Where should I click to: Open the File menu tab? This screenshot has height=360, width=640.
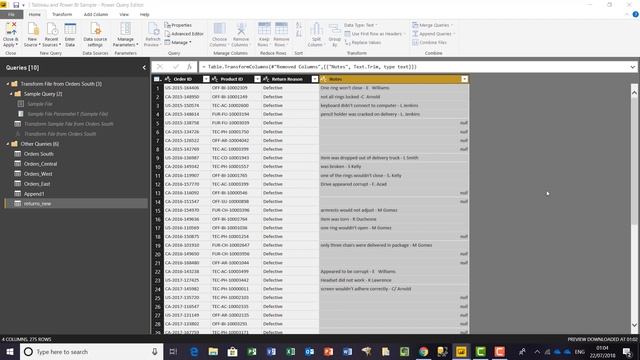click(11, 14)
